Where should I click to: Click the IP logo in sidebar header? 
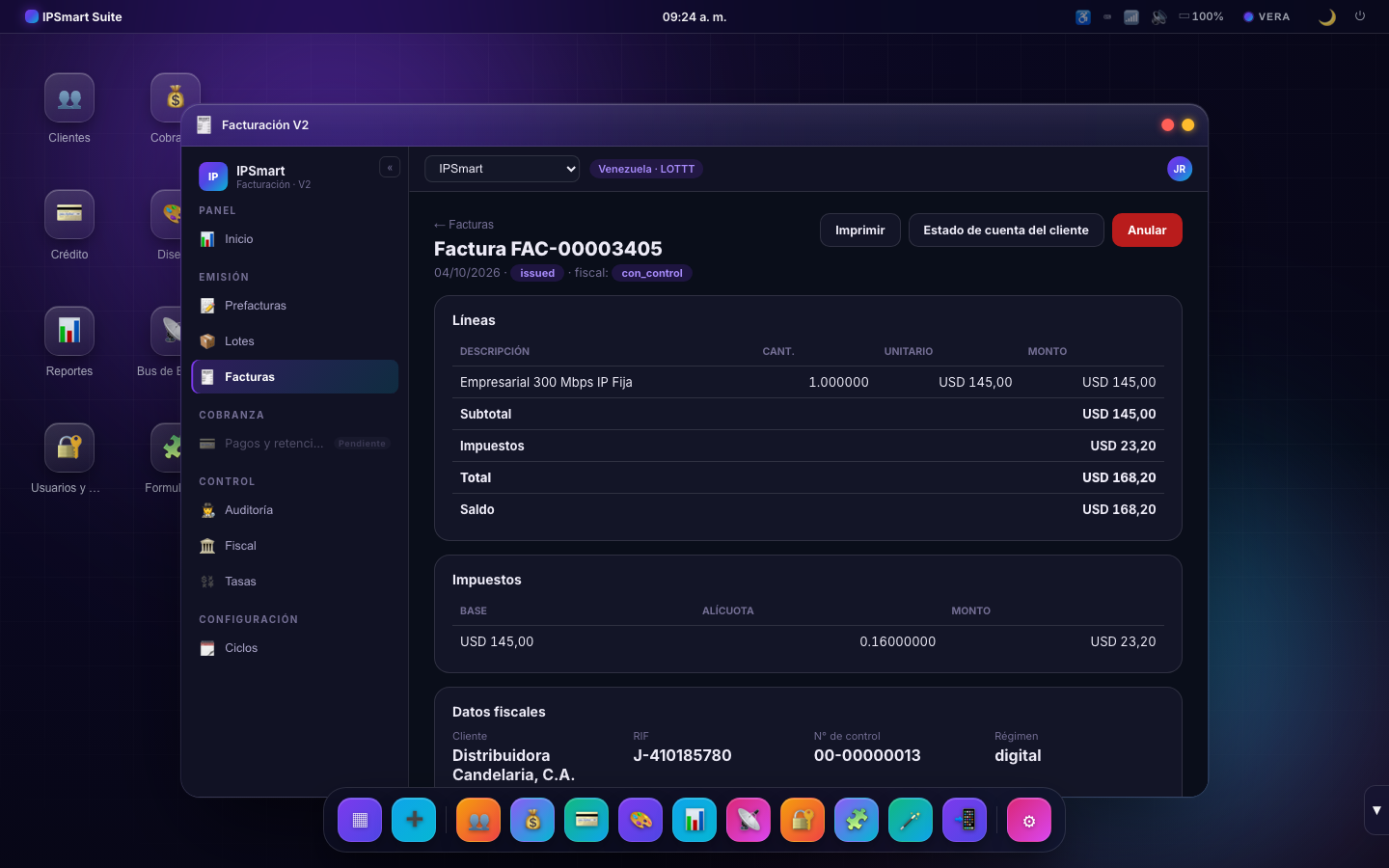(213, 176)
